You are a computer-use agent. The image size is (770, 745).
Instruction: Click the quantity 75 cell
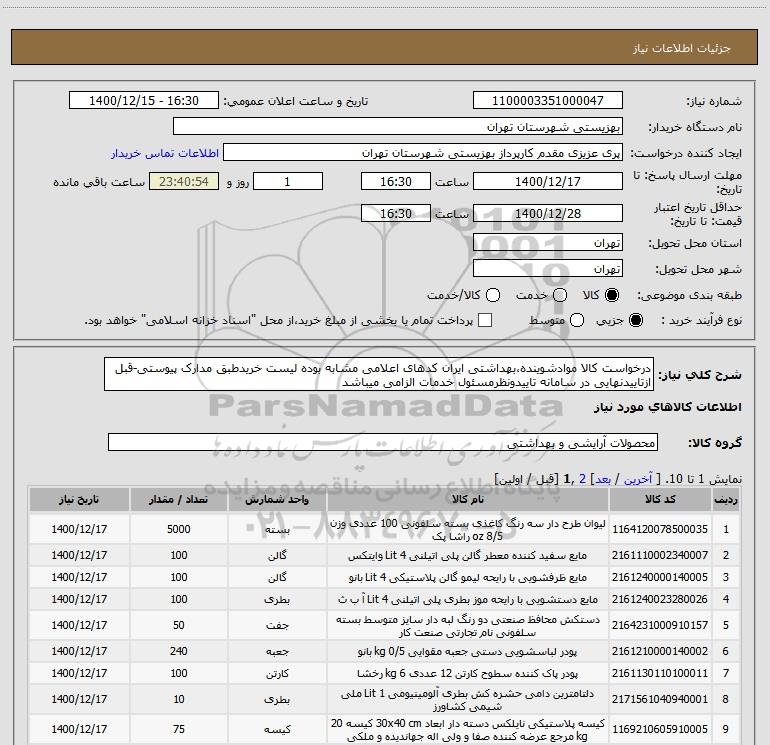coord(178,729)
